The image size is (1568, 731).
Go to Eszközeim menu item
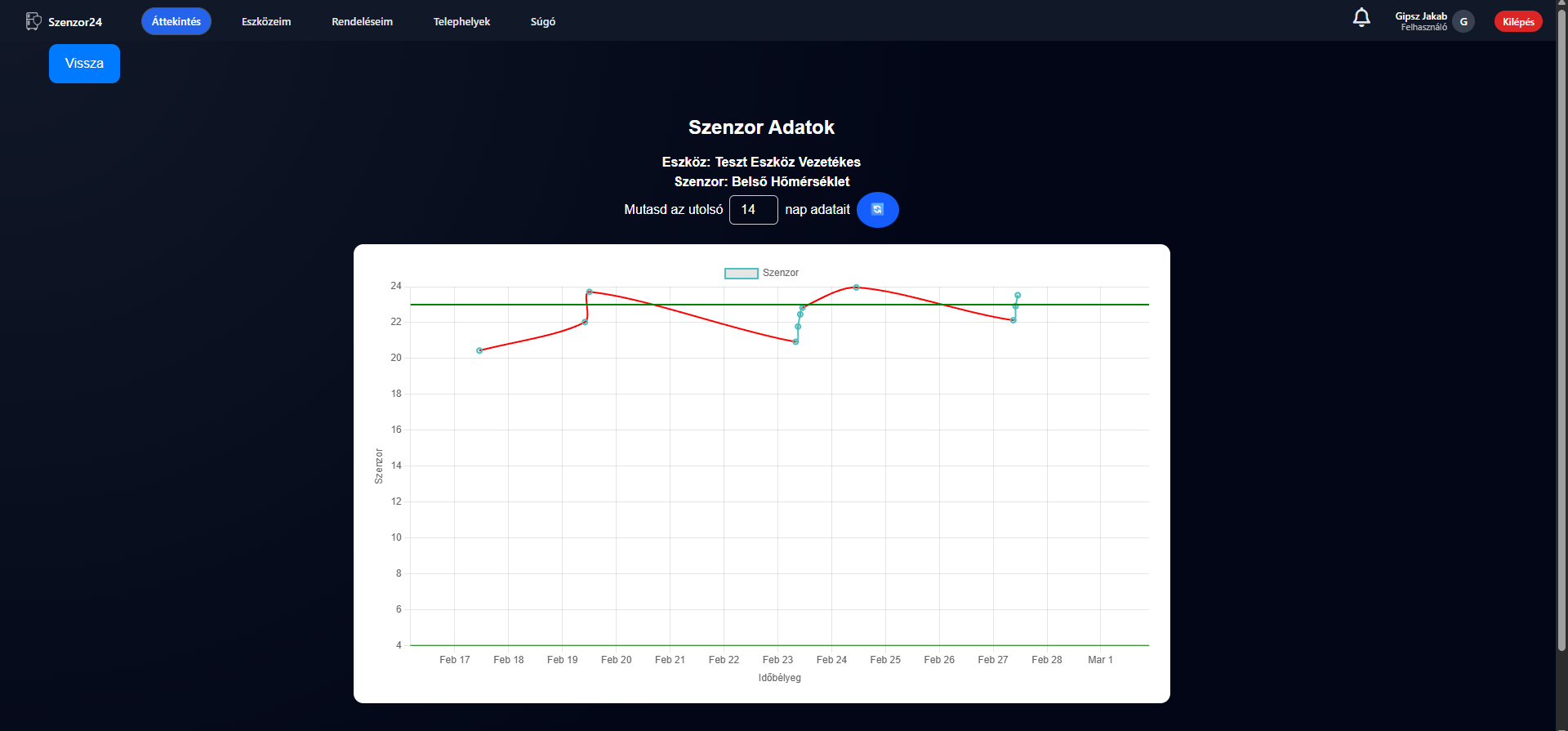[266, 22]
